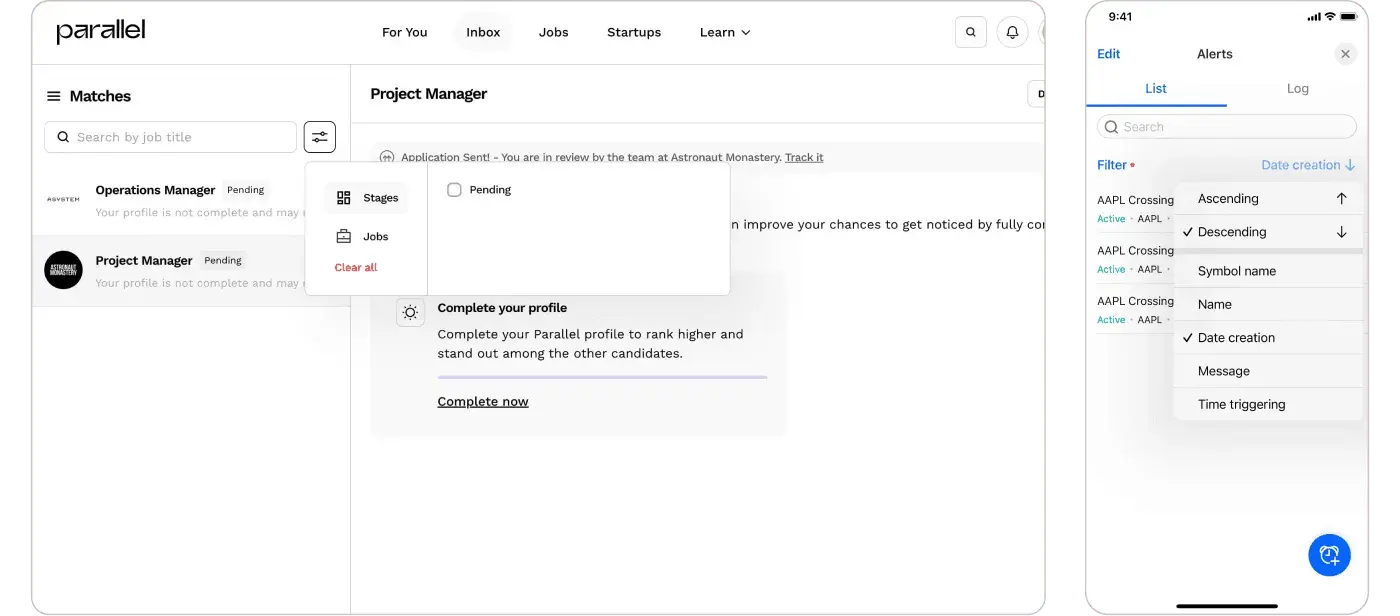Screen dimensions: 1400x616
Task: Click the Search by job title field
Action: click(x=170, y=137)
